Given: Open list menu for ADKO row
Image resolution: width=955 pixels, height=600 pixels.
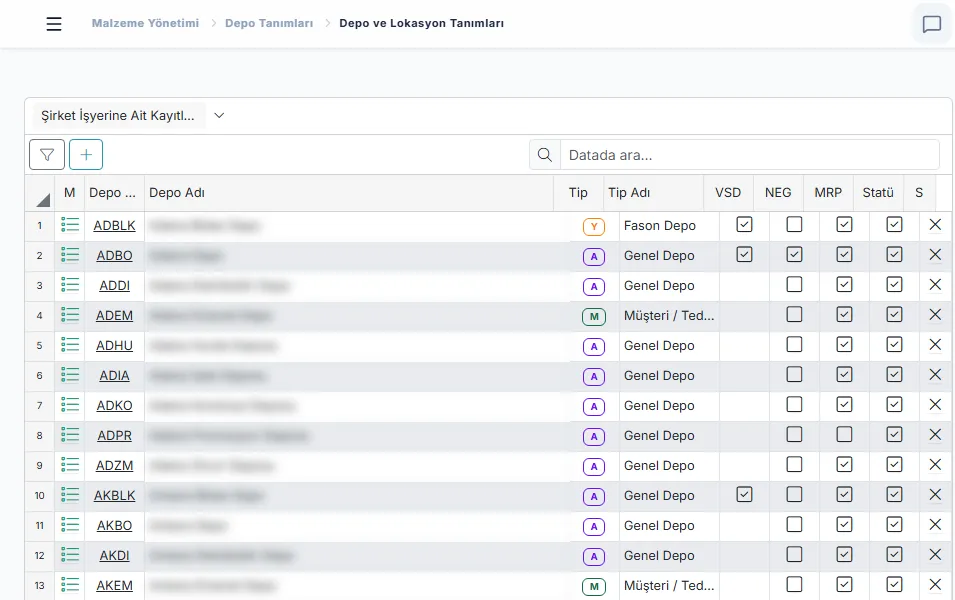Looking at the screenshot, I should pos(70,405).
